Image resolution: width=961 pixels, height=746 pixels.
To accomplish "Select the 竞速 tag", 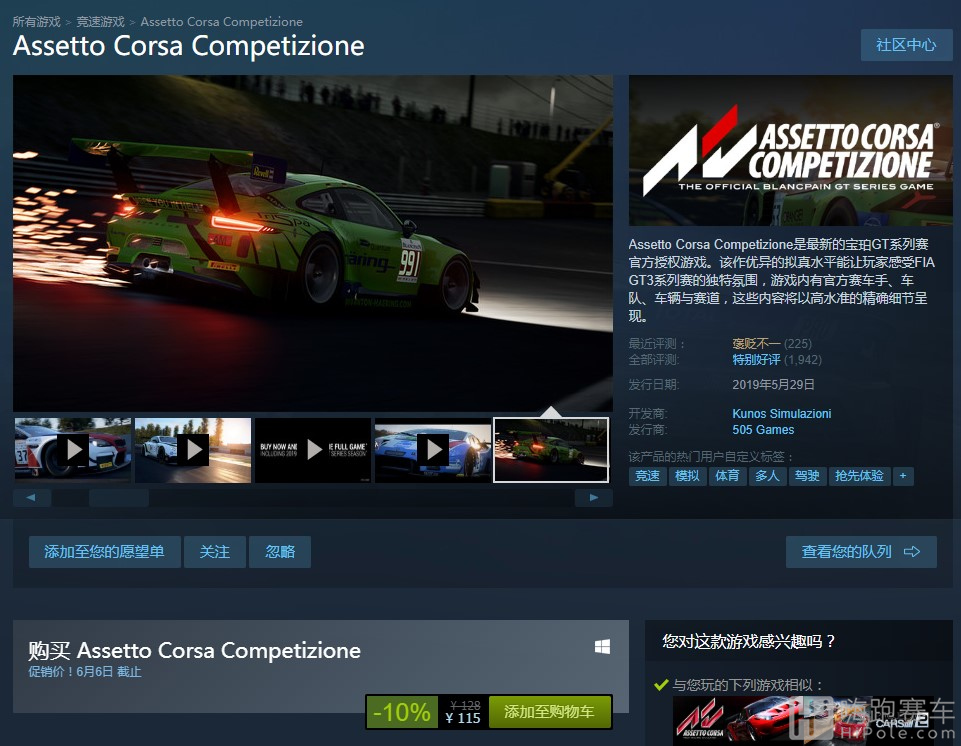I will pyautogui.click(x=647, y=476).
